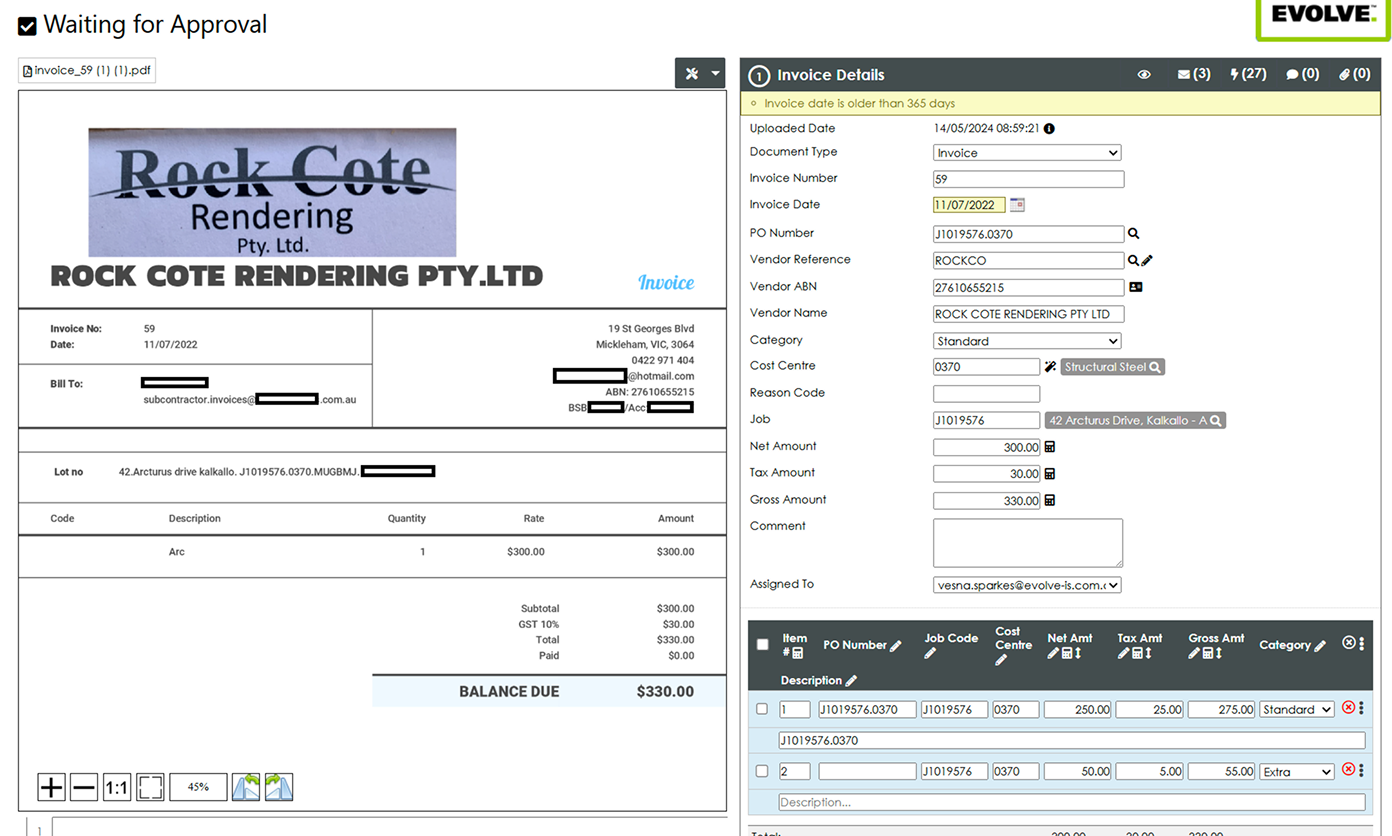Select line item 2 checkbox
The width and height of the screenshot is (1392, 836).
762,771
